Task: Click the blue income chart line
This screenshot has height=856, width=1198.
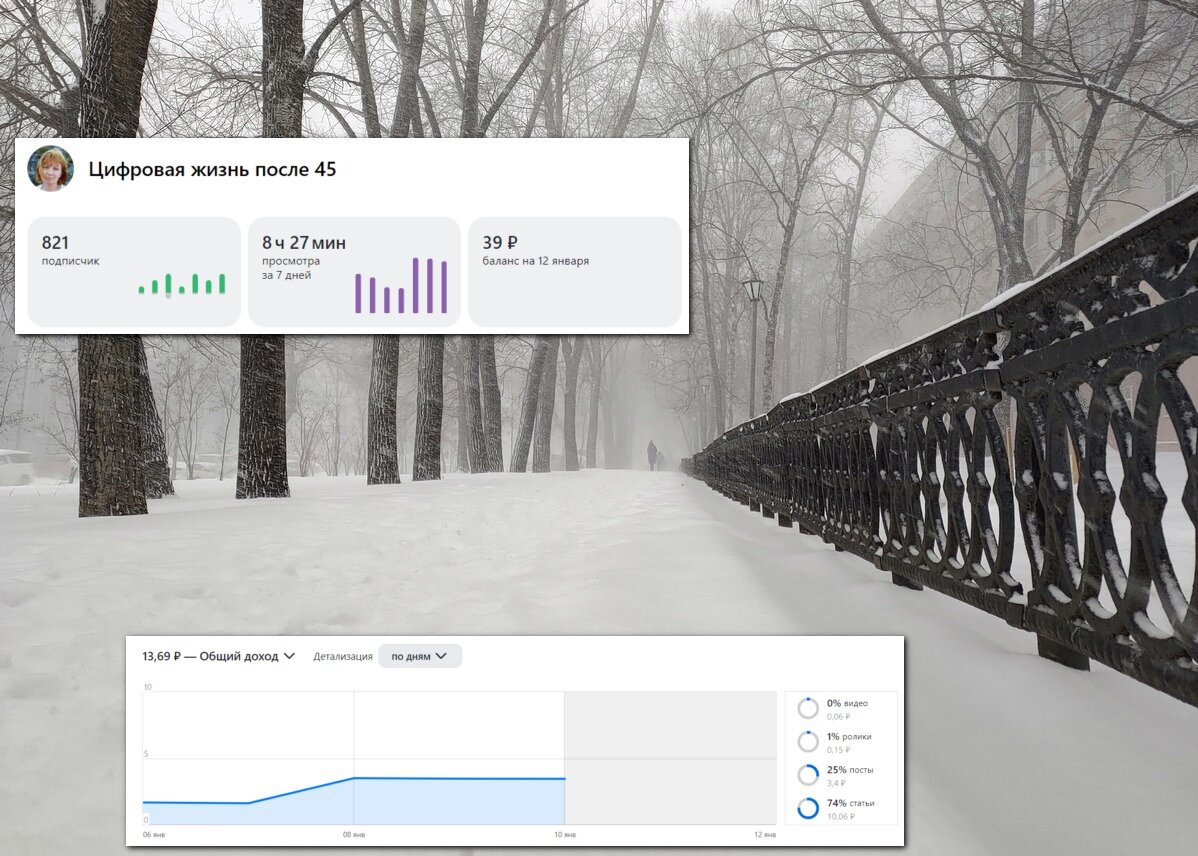Action: (x=354, y=790)
